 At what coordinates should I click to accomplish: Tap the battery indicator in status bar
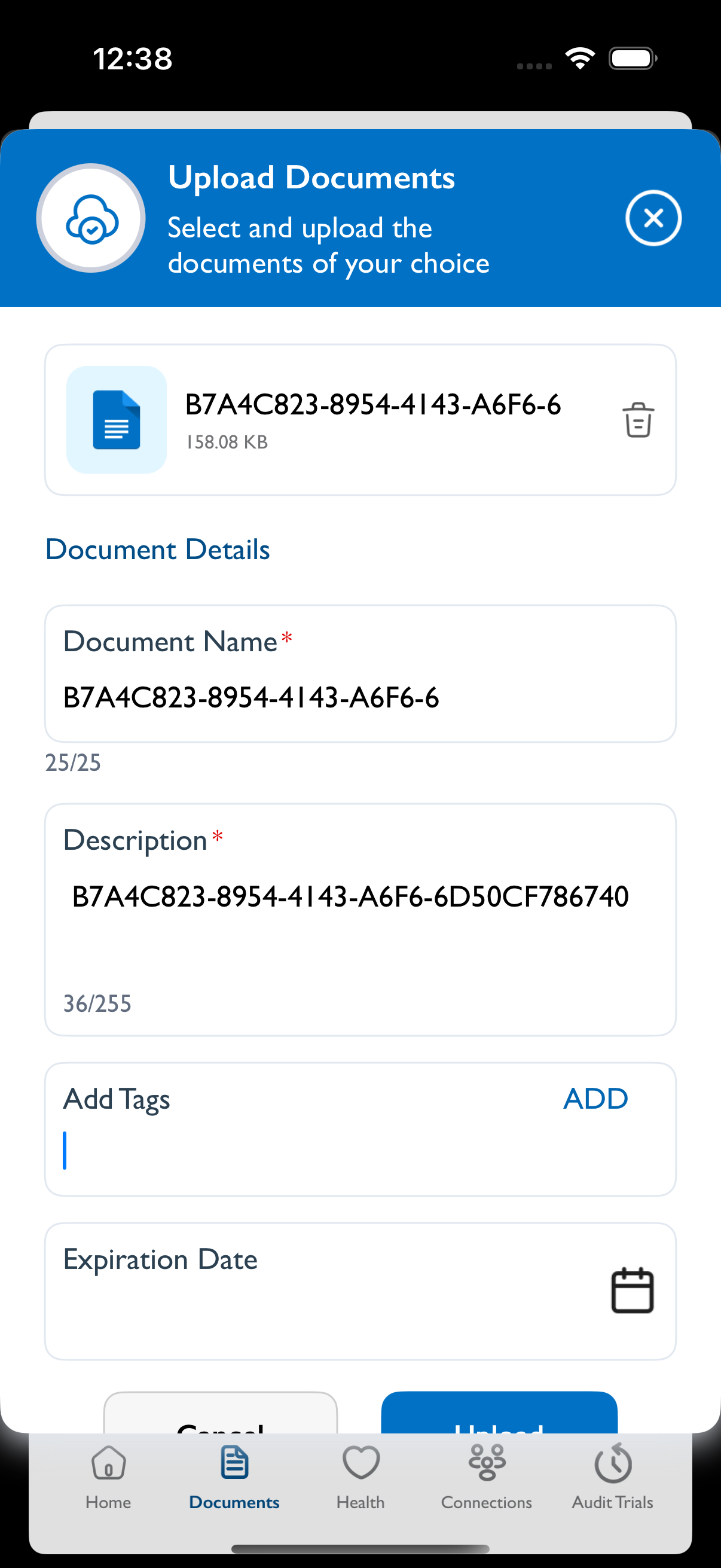(x=633, y=59)
